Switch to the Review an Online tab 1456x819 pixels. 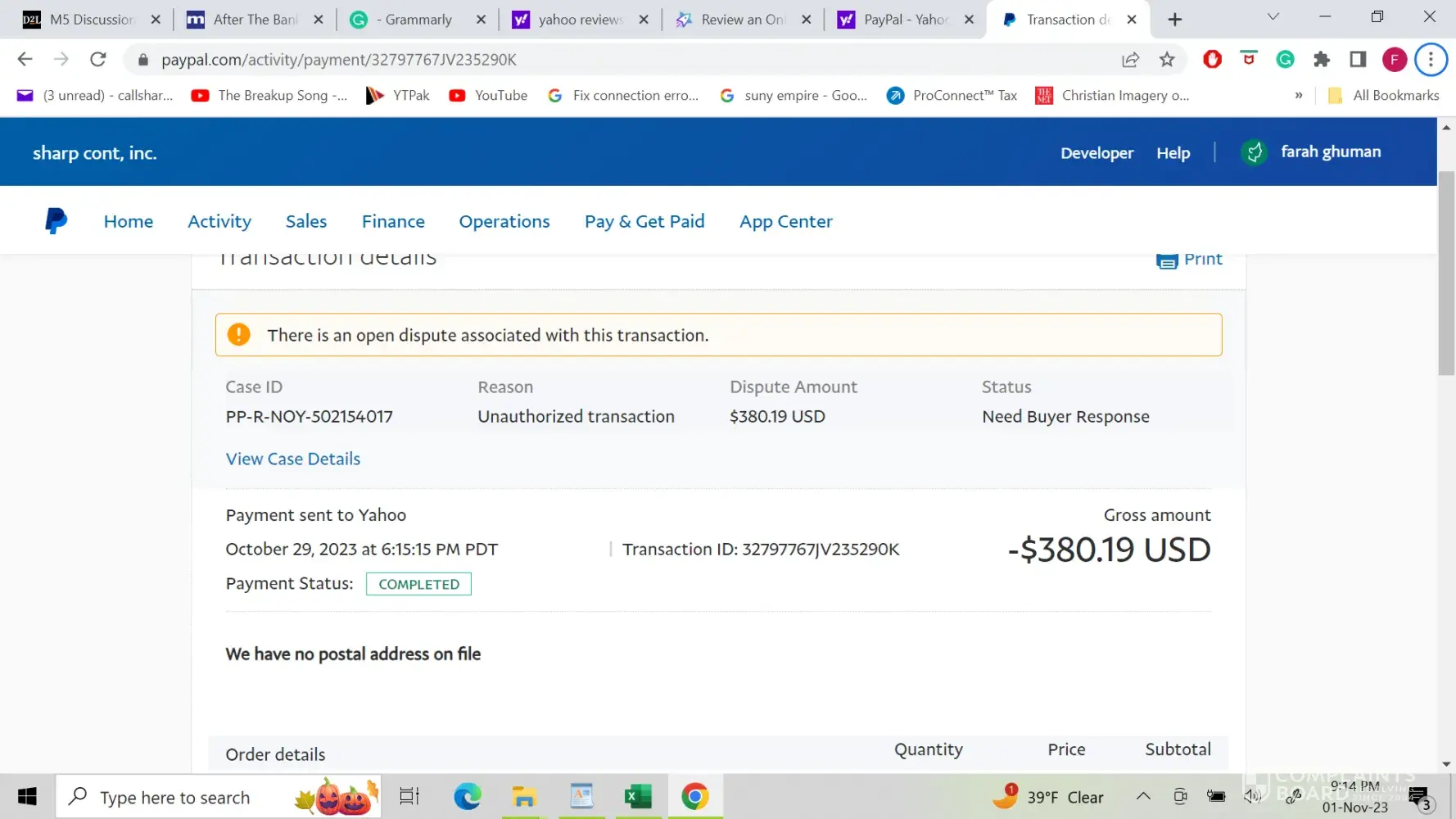pos(744,20)
